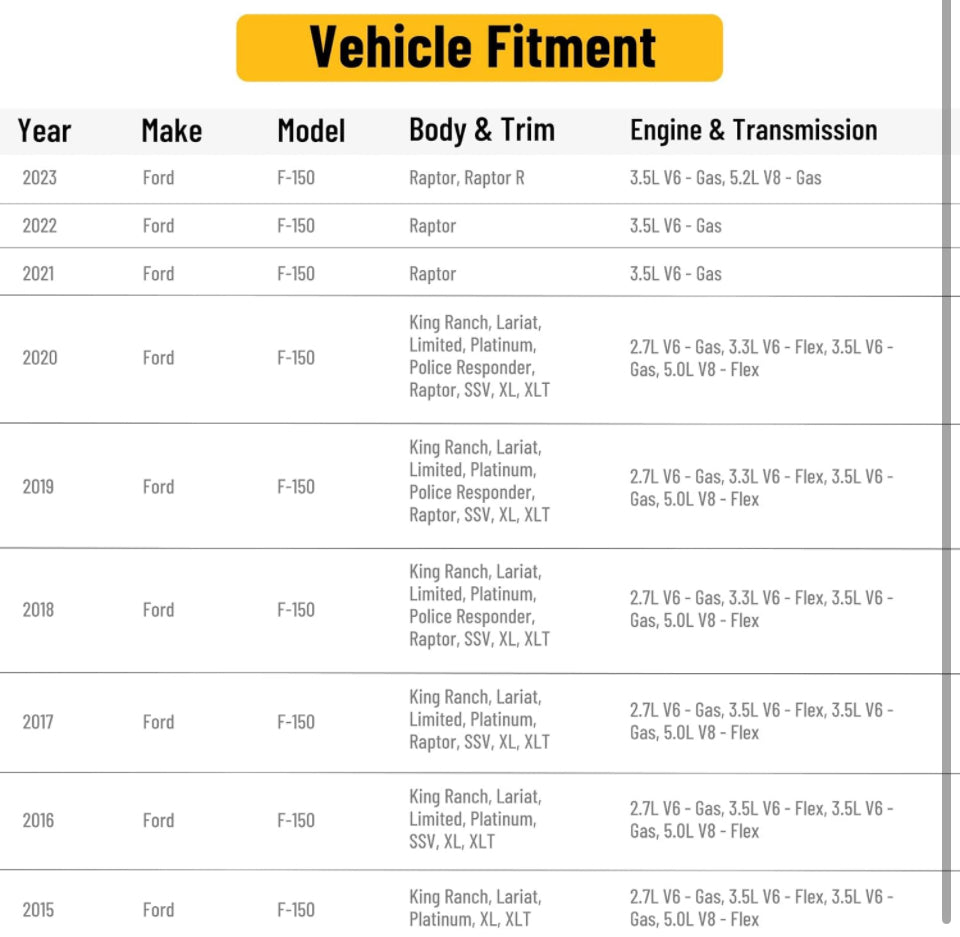Click the vertical scrollbar on the right
Screen dimensions: 960x937
click(x=946, y=460)
